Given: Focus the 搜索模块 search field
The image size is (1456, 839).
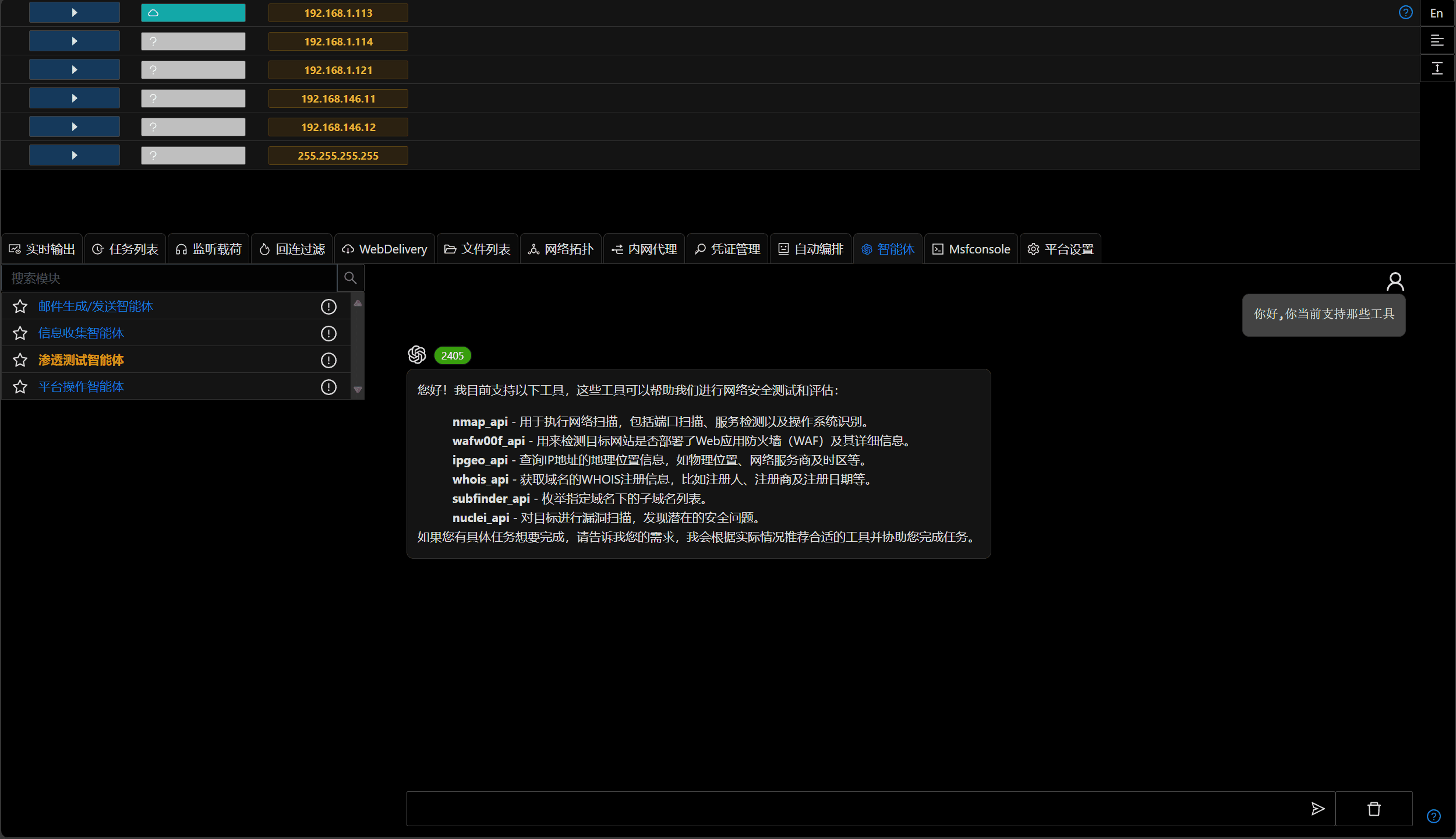Looking at the screenshot, I should point(169,278).
